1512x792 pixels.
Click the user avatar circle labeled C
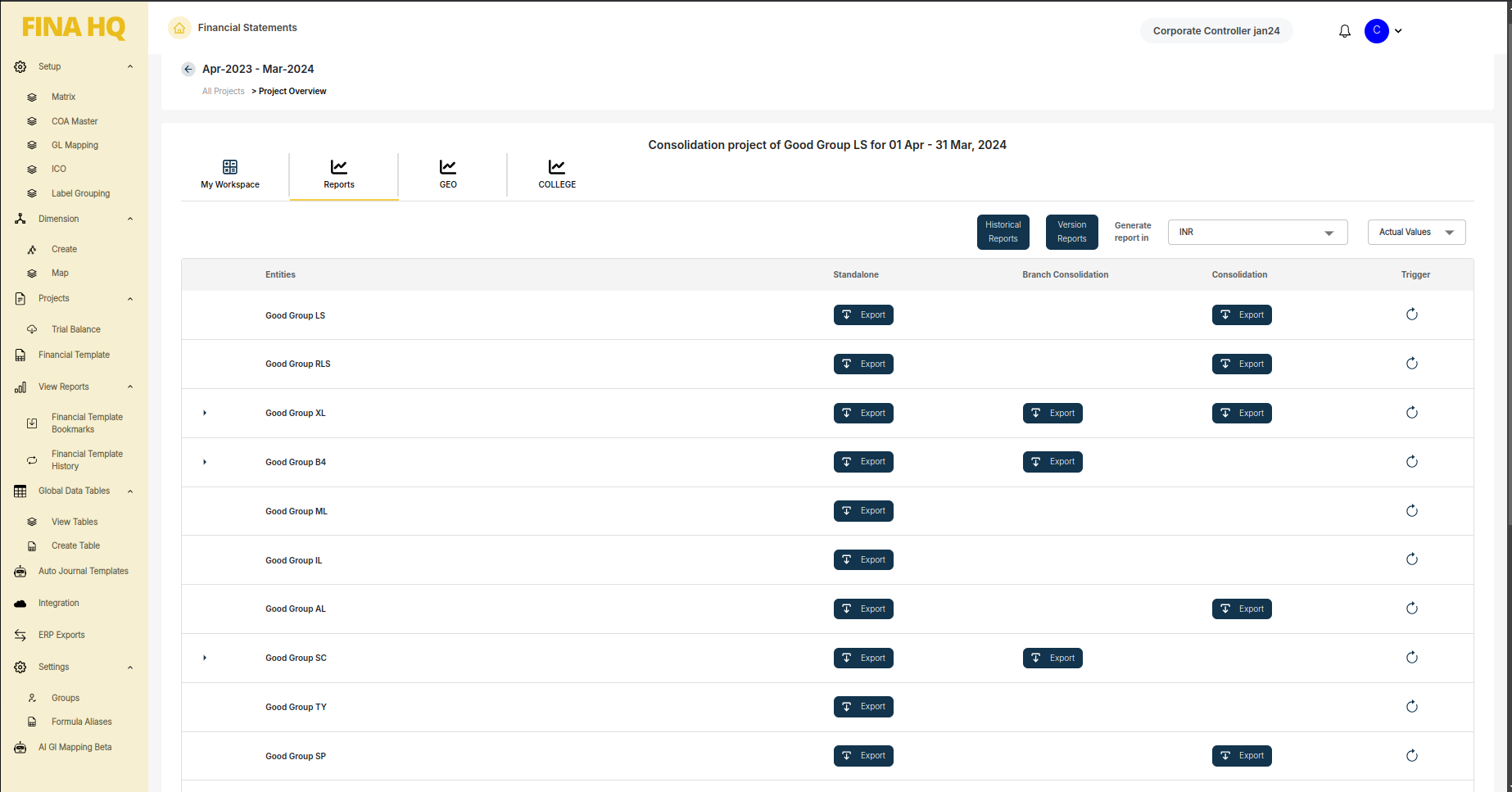coord(1376,31)
